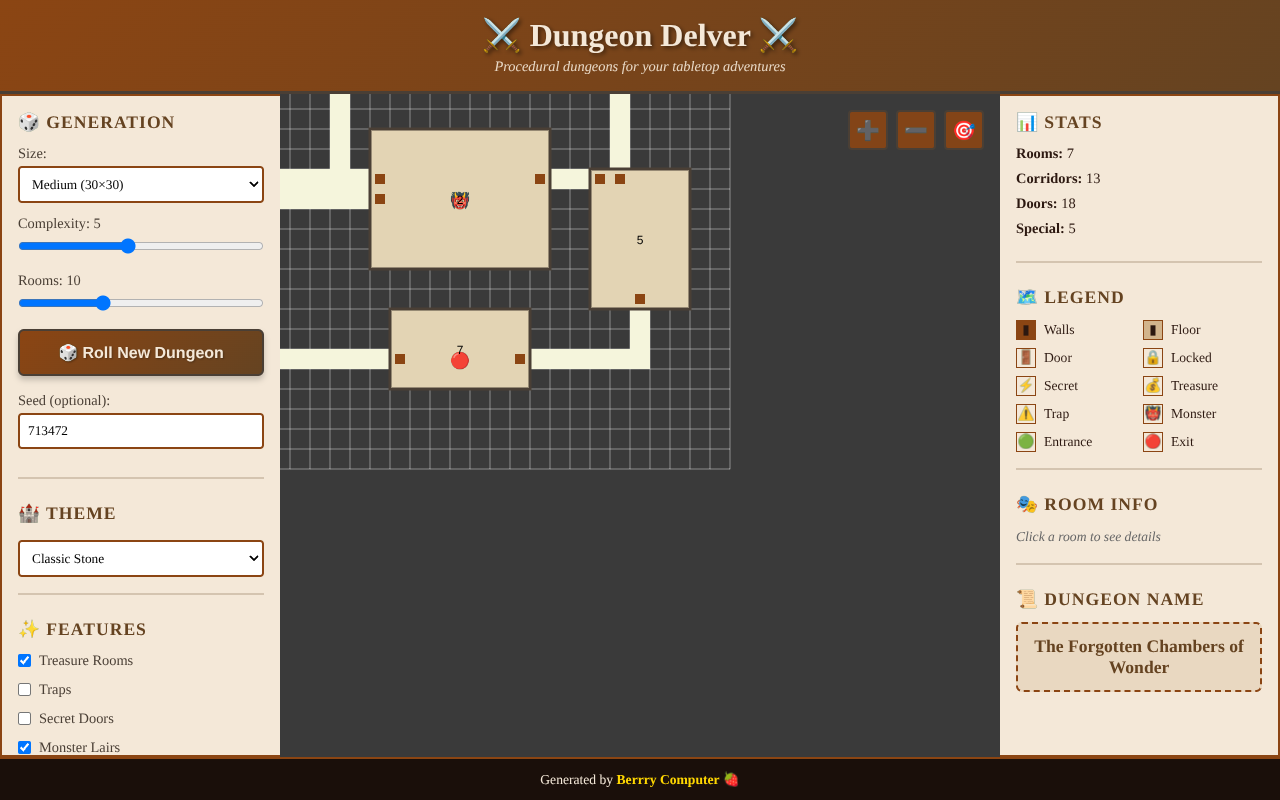
Task: Click inside the Seed input field
Action: tap(140, 430)
